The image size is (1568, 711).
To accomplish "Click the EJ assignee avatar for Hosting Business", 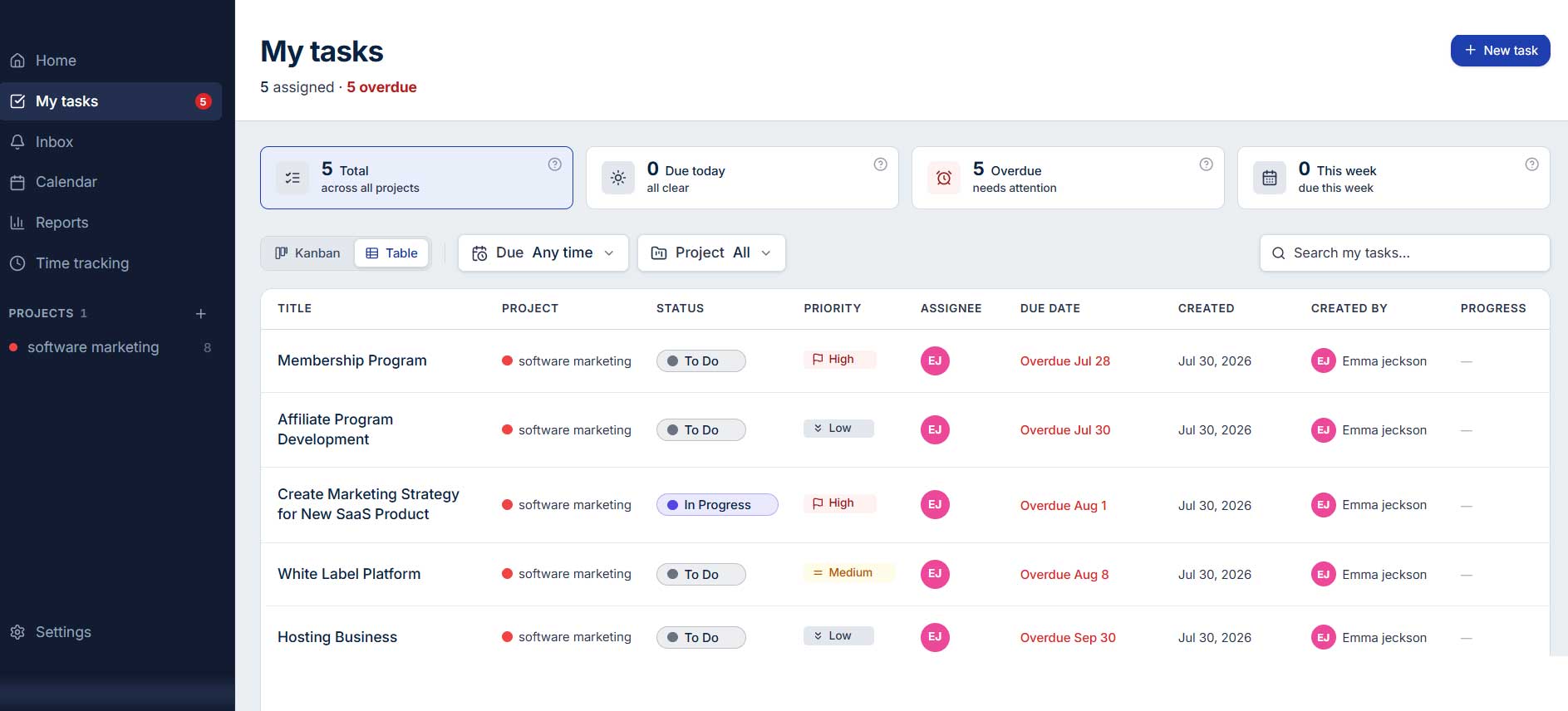I will [935, 637].
